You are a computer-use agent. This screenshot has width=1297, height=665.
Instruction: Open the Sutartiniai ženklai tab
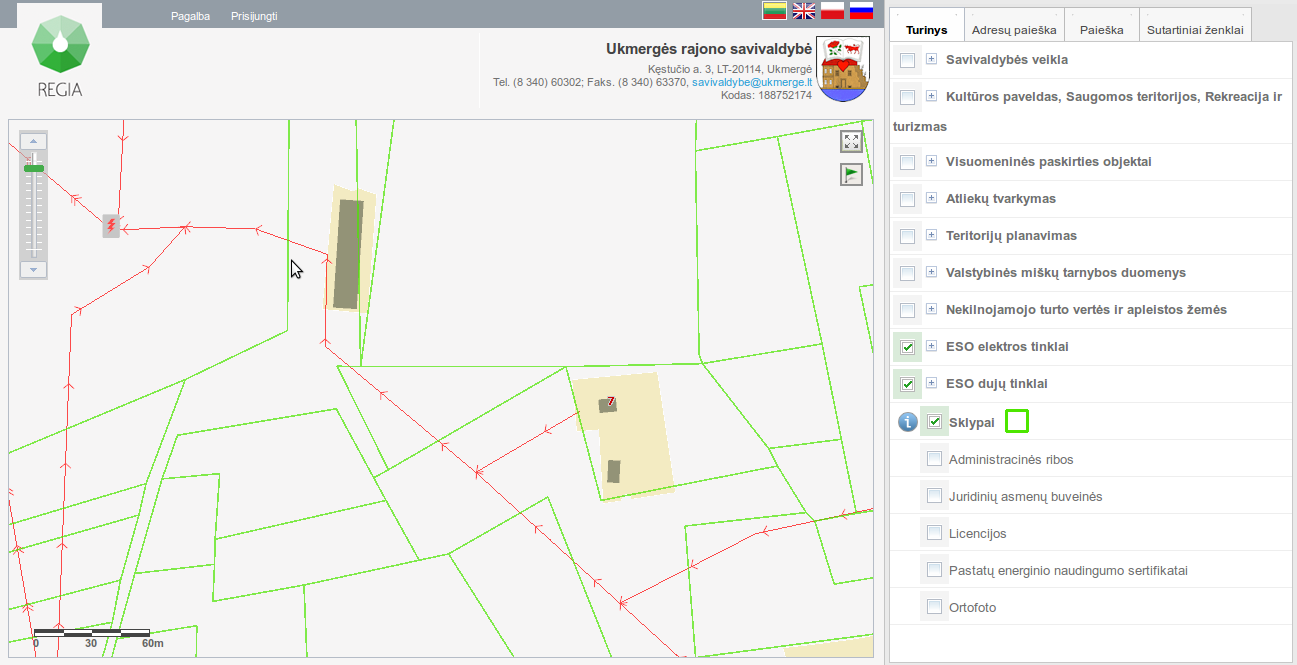coord(1195,25)
